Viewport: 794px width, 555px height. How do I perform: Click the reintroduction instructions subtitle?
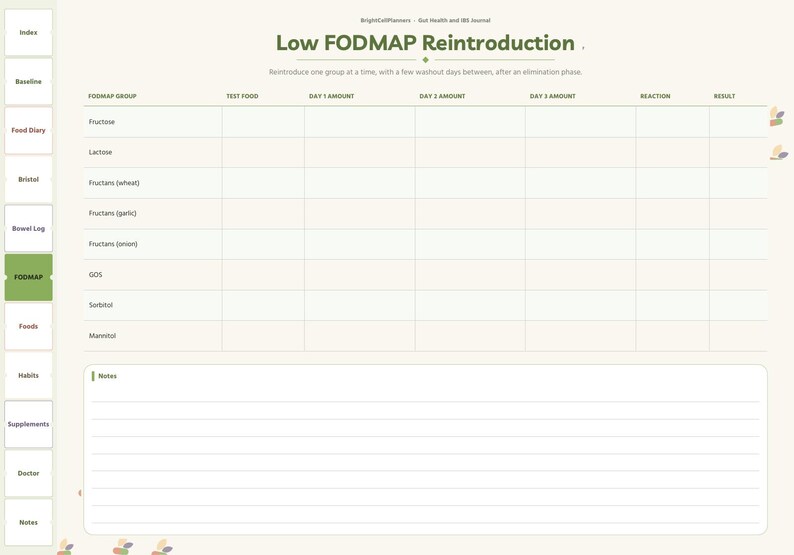click(x=425, y=72)
